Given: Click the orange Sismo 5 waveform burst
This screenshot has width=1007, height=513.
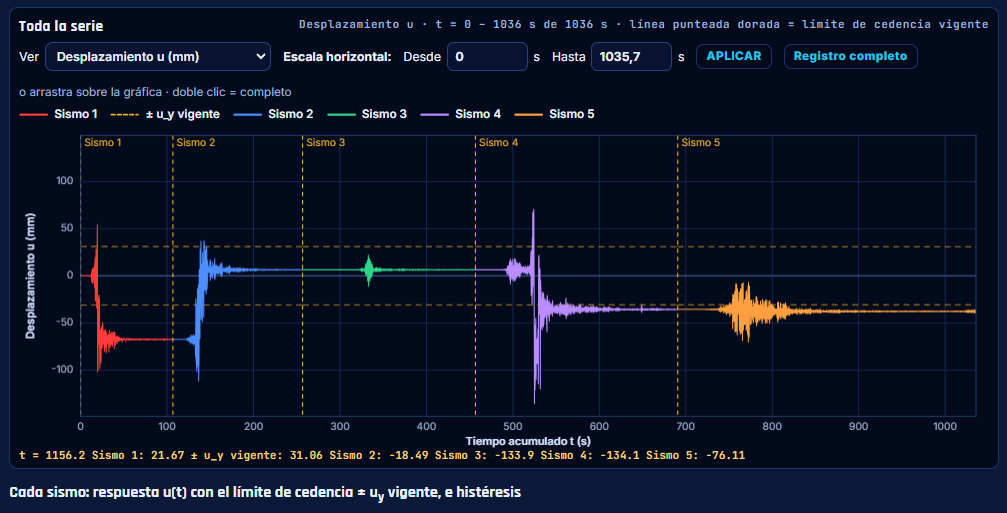Looking at the screenshot, I should coord(744,311).
